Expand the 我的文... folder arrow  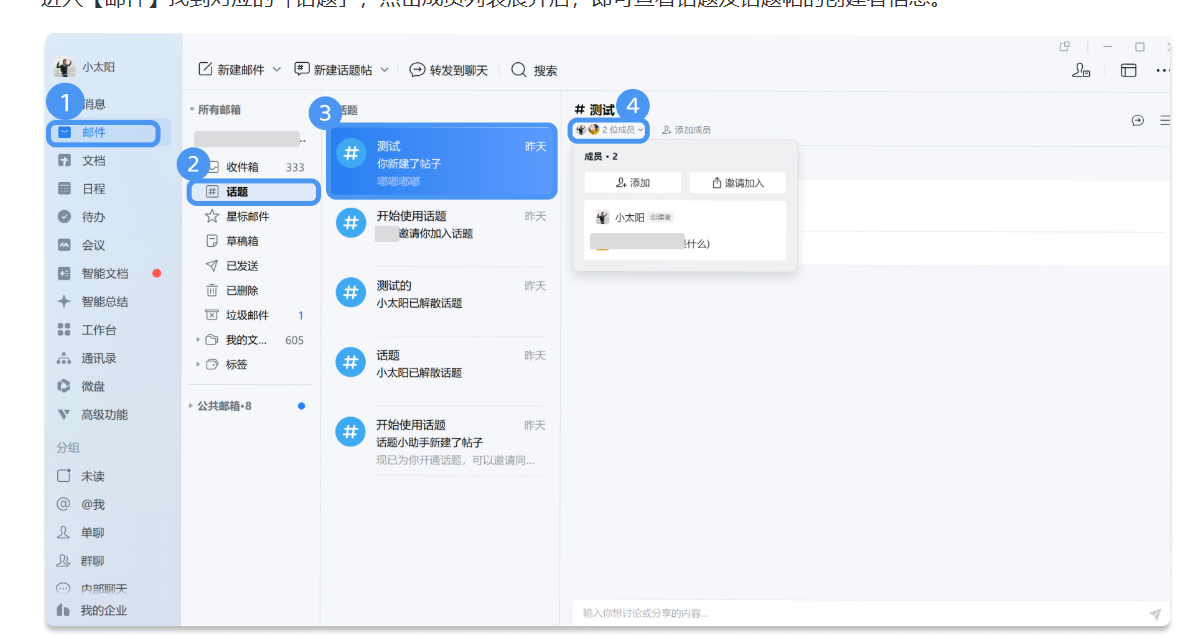[x=198, y=339]
